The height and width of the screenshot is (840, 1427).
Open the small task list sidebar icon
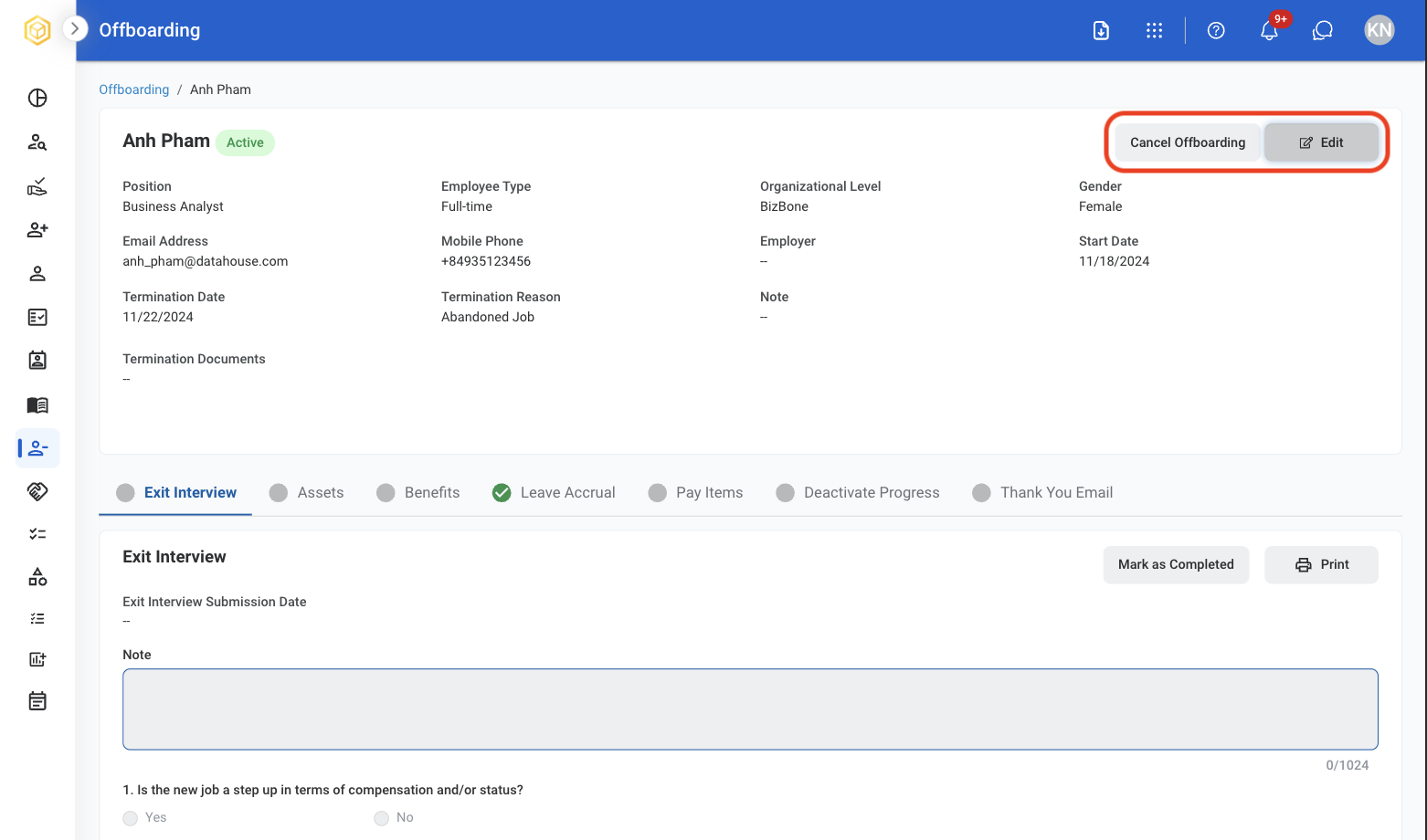[37, 619]
